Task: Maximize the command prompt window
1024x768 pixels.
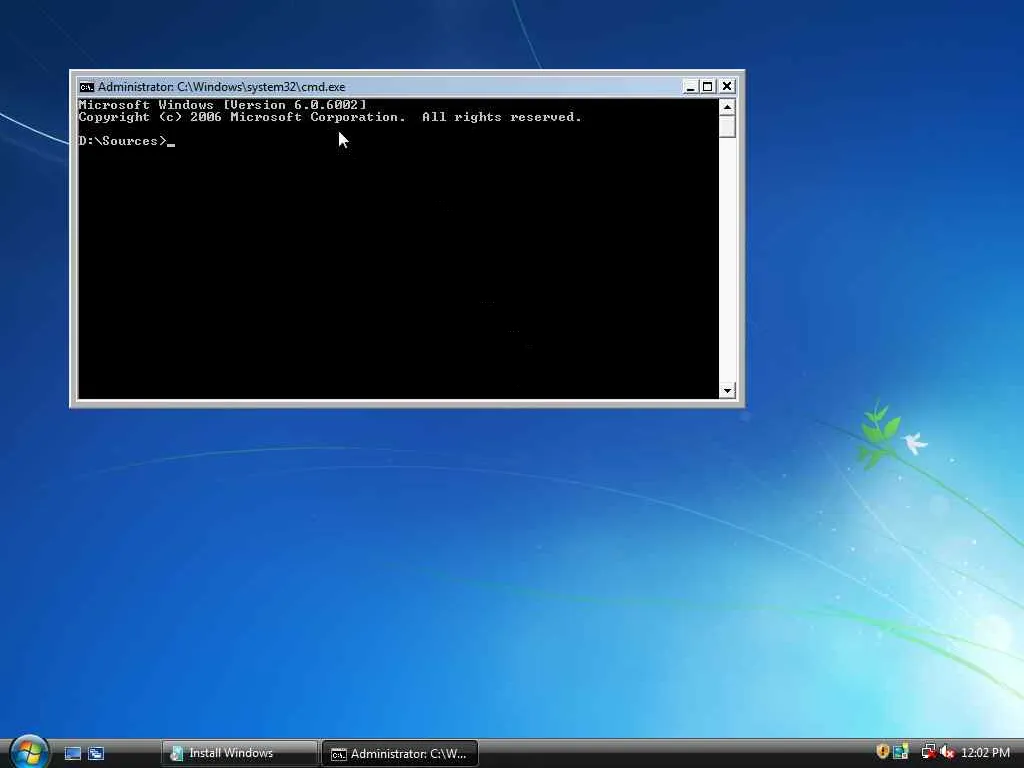Action: (708, 86)
